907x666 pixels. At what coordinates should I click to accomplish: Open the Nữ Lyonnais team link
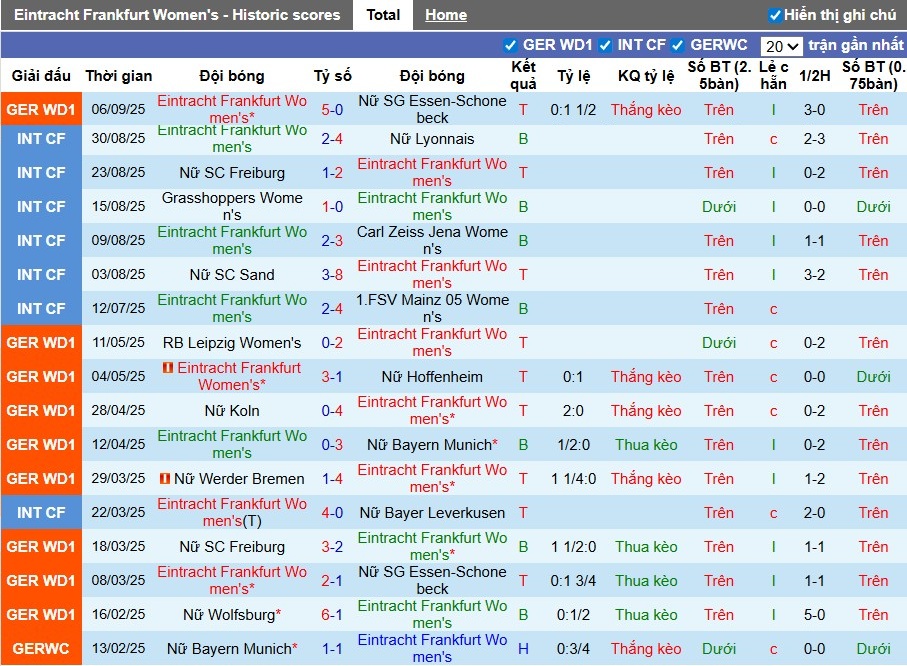[432, 139]
